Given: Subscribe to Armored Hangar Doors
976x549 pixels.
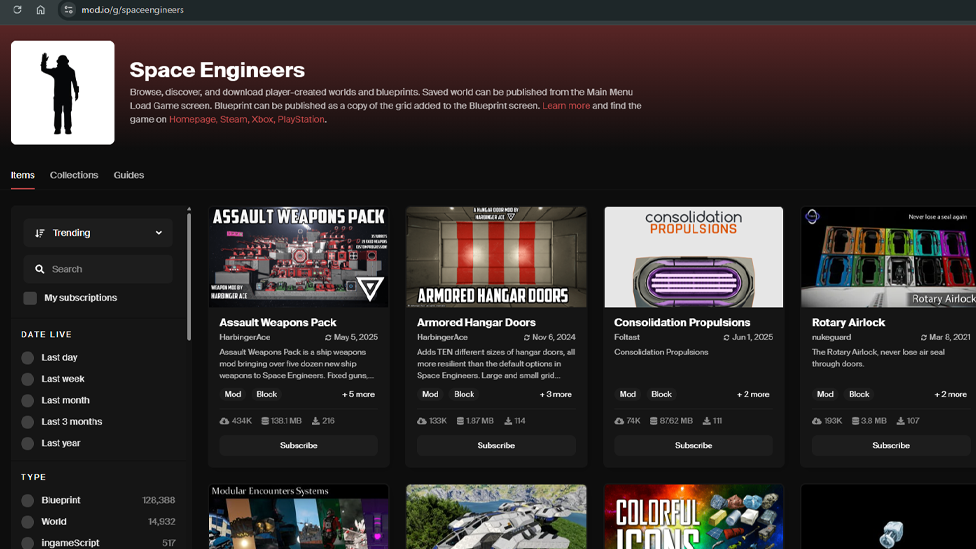Looking at the screenshot, I should tap(496, 445).
